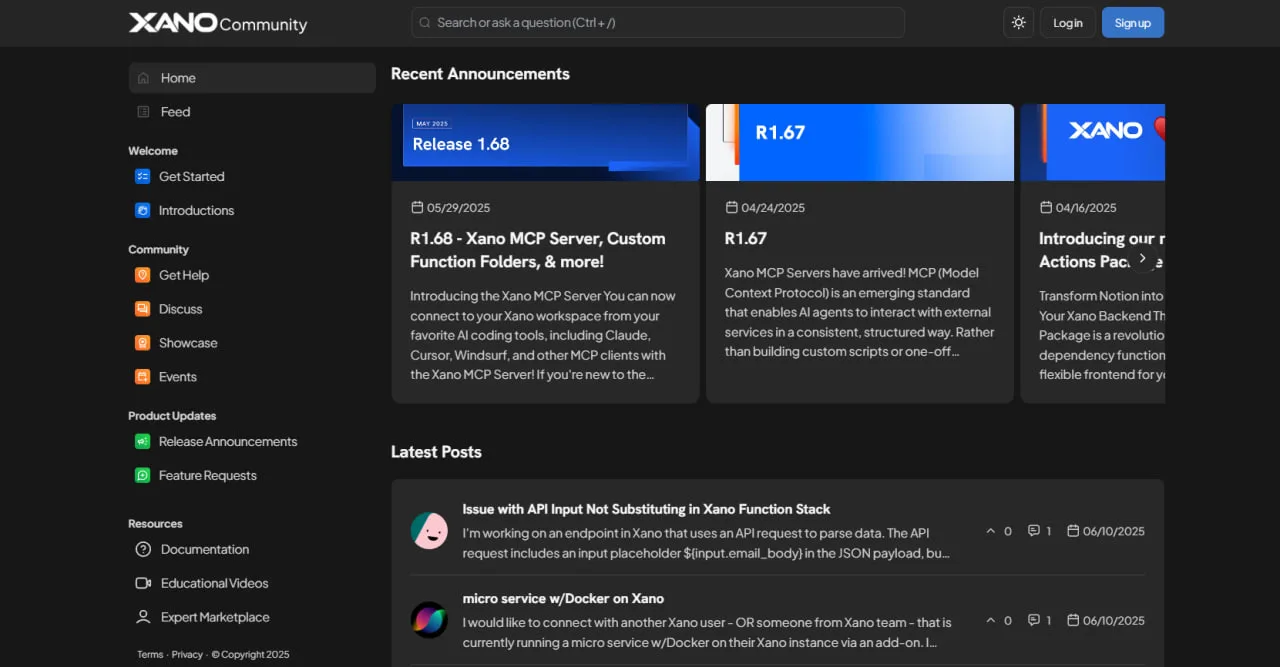Screen dimensions: 1280x667
Task: Click the calendar icon beside 04/16/2025
Action: tap(1046, 207)
